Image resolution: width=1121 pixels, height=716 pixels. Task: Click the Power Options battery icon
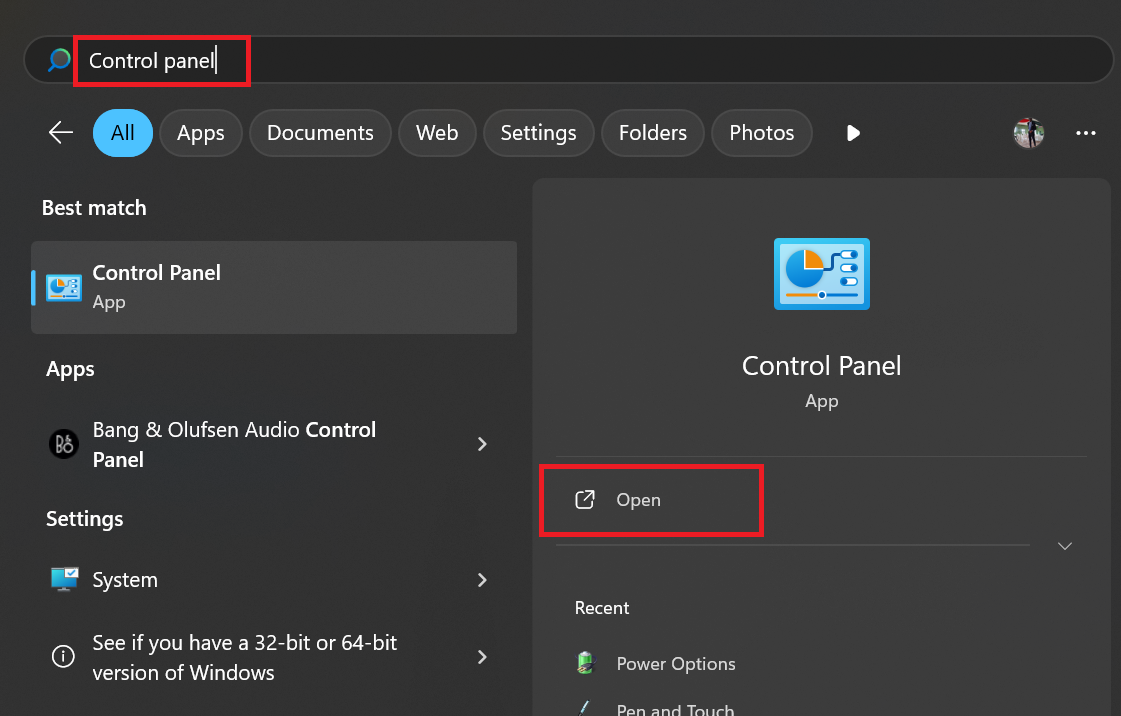coord(586,663)
